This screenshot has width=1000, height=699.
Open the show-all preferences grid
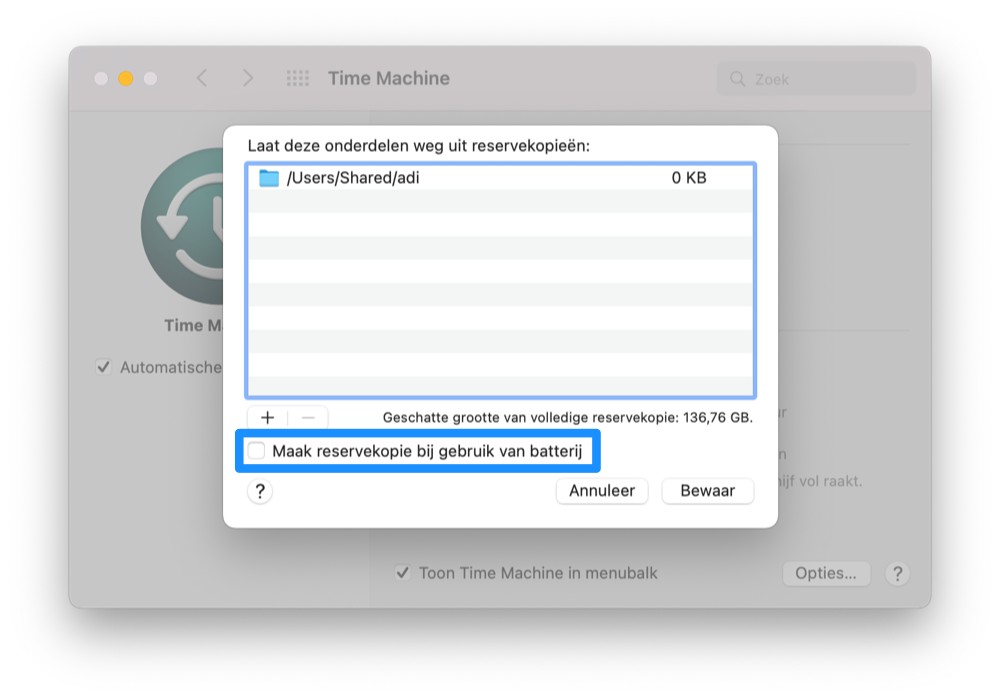[298, 78]
